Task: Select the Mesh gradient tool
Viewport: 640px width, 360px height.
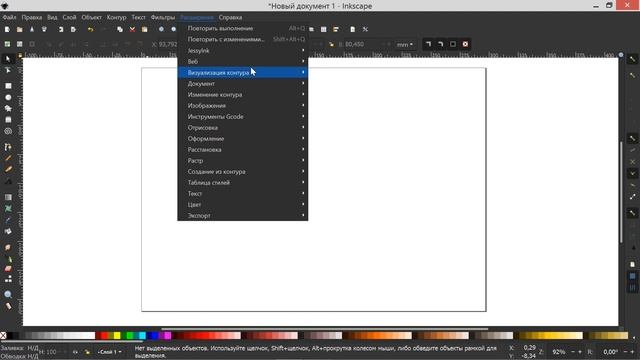Action: coord(8,209)
